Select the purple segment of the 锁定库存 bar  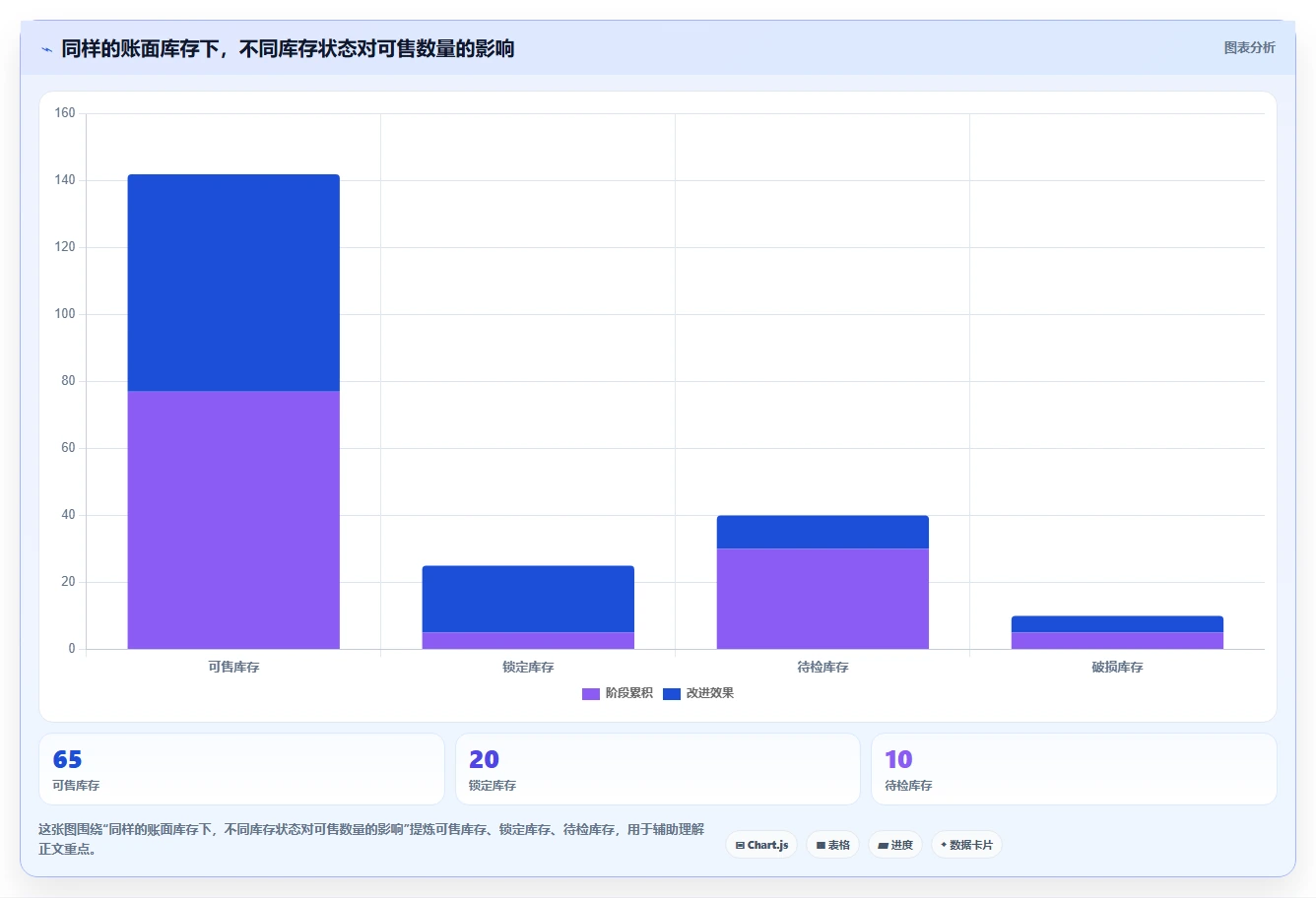(x=528, y=640)
